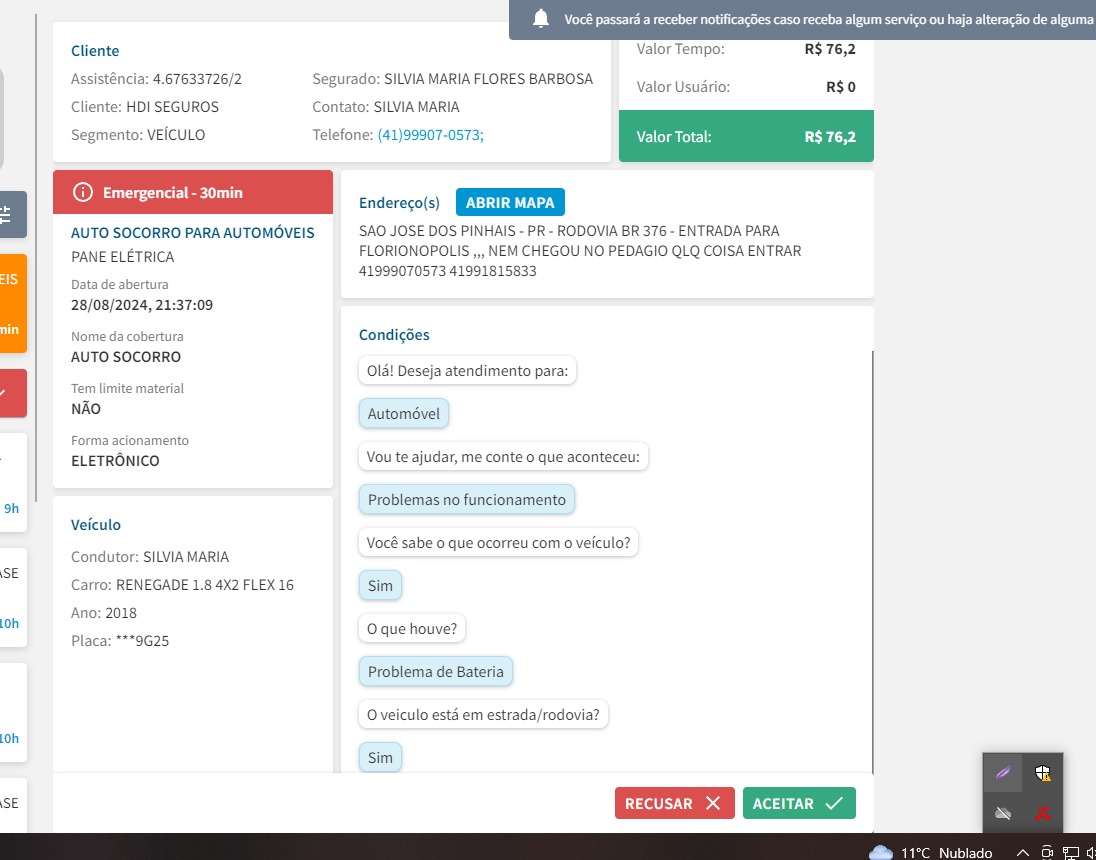Click the 'Valor Total' green bar
The image size is (1096, 860).
[x=746, y=136]
